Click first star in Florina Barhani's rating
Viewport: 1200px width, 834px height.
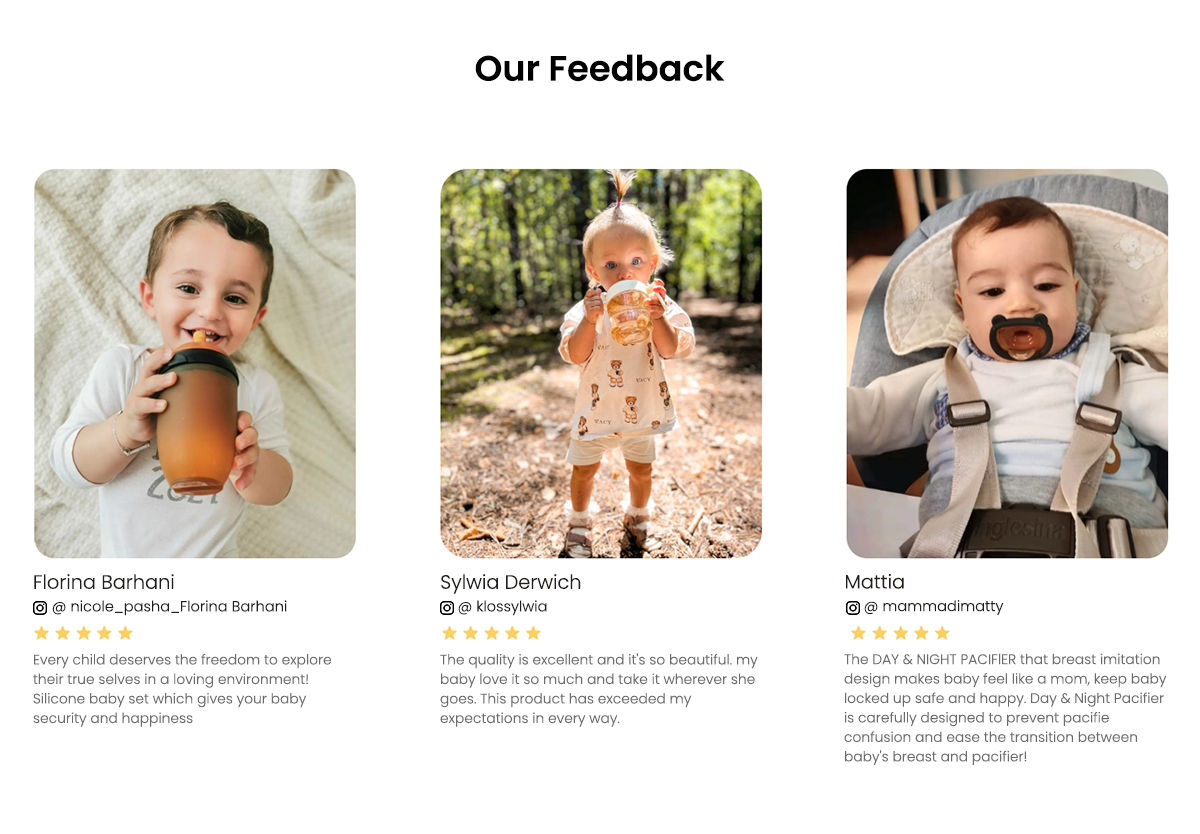click(x=41, y=633)
